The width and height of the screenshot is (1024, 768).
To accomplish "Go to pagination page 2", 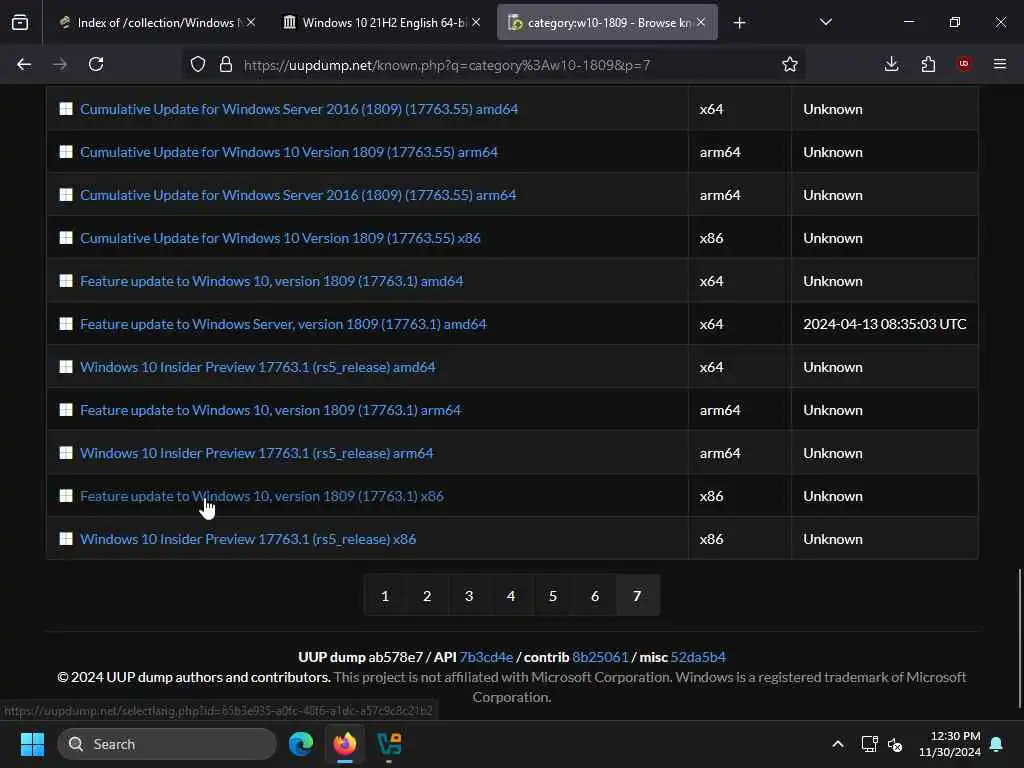I will pyautogui.click(x=427, y=596).
